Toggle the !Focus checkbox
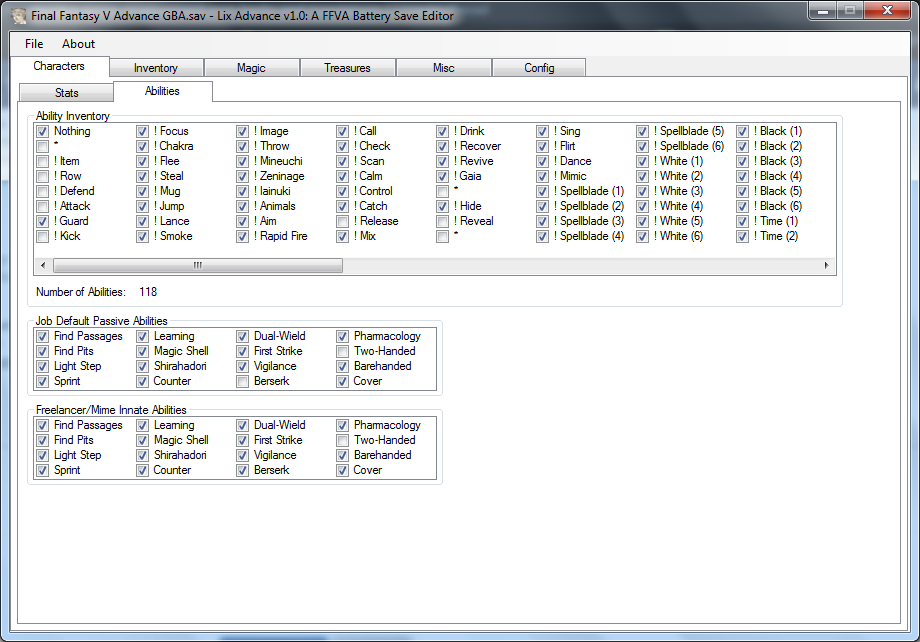 143,131
